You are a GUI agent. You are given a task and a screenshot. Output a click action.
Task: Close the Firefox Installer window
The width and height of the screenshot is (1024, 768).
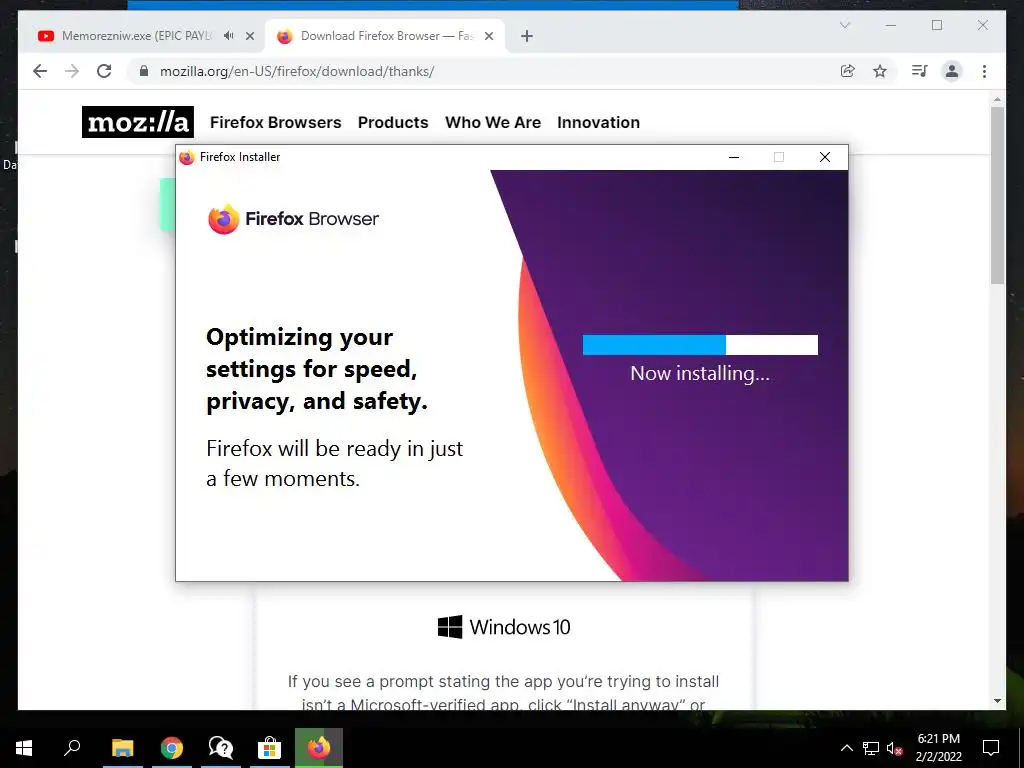coord(825,157)
